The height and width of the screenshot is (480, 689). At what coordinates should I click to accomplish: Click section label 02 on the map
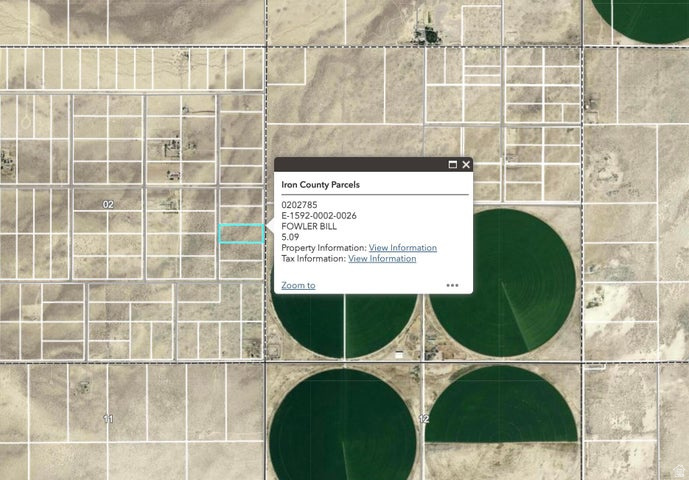pyautogui.click(x=108, y=204)
